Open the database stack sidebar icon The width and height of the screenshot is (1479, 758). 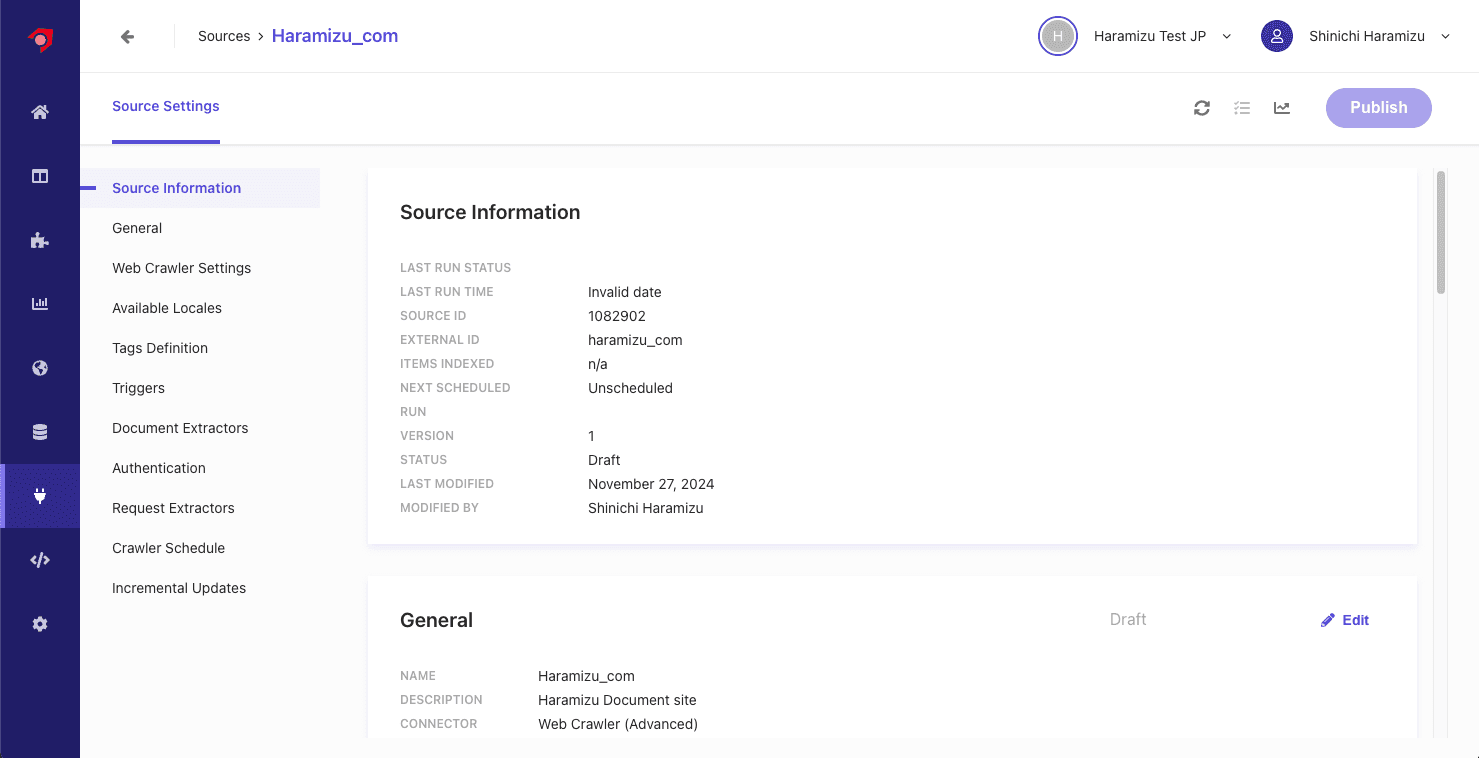(40, 432)
